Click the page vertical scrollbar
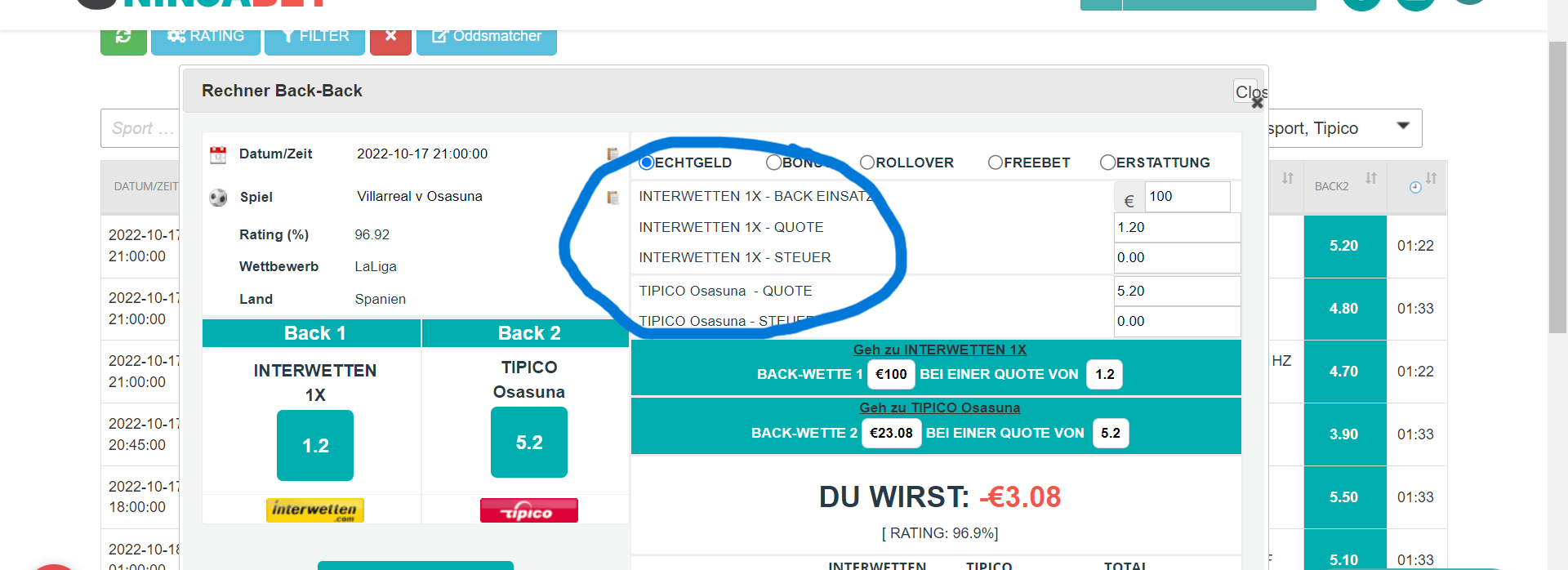The height and width of the screenshot is (570, 1568). click(1557, 188)
